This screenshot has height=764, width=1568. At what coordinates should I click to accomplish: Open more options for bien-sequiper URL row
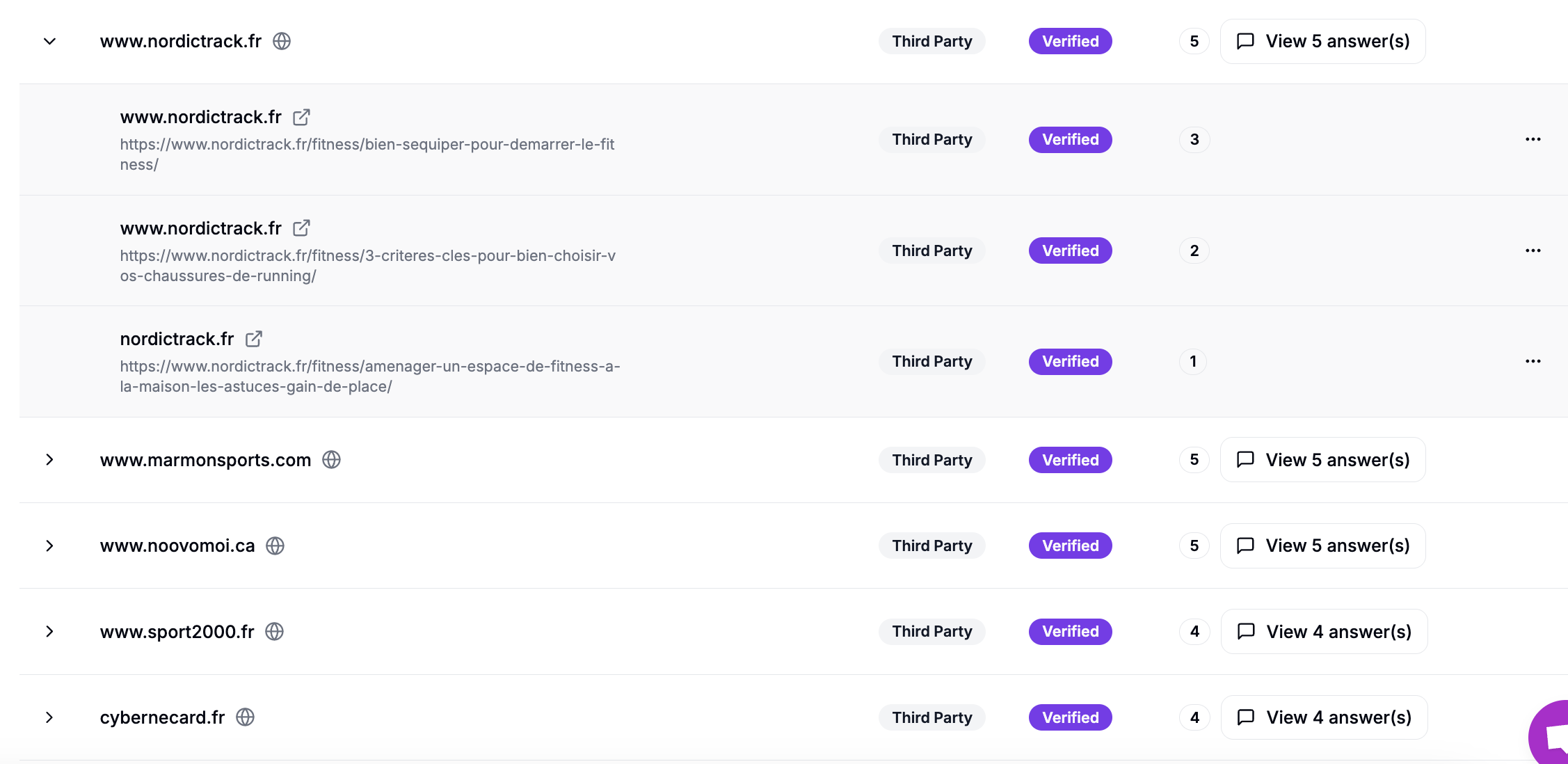click(x=1533, y=139)
